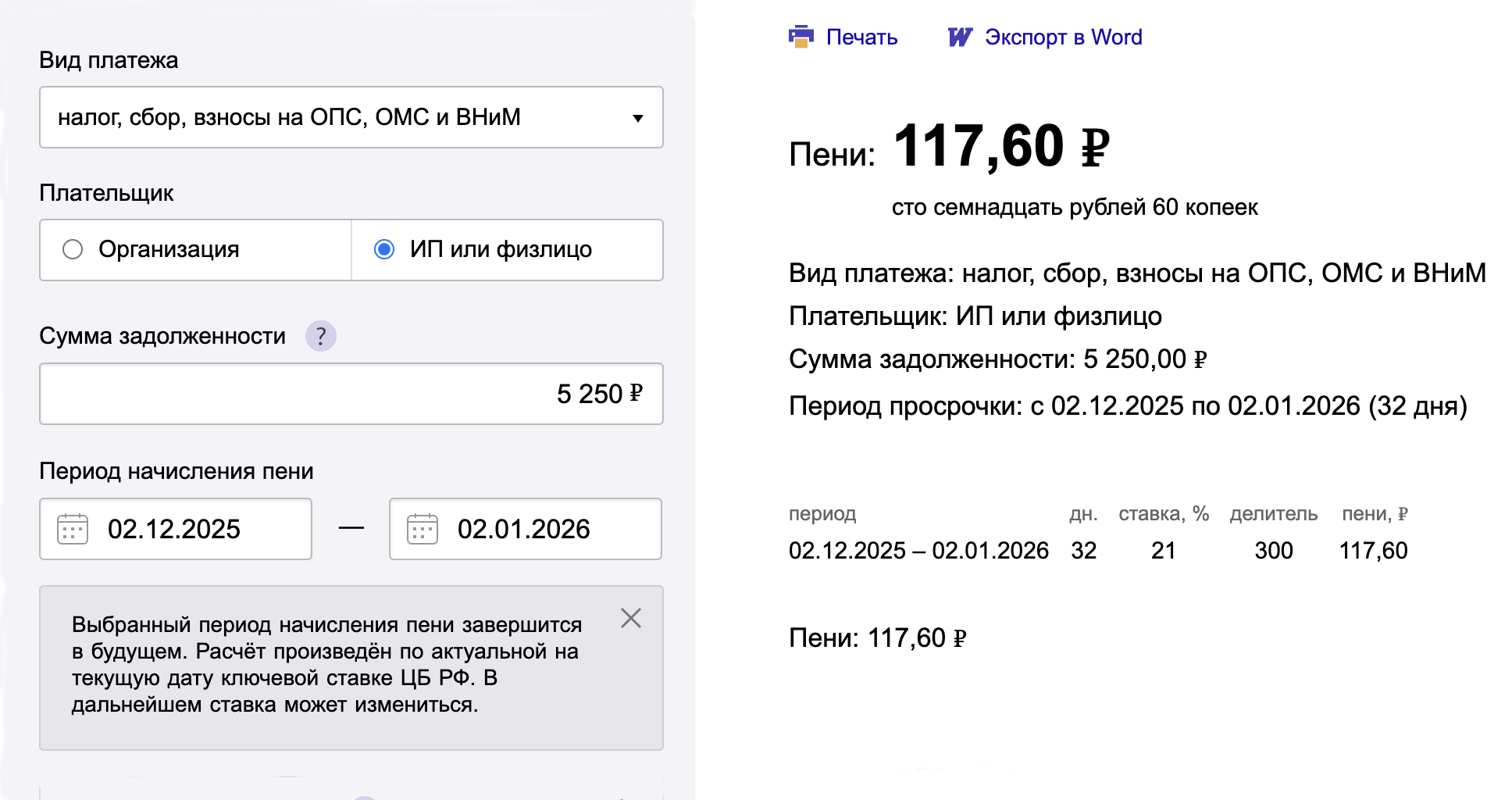Open calendar icon for end date 02.01.2026

coord(423,529)
